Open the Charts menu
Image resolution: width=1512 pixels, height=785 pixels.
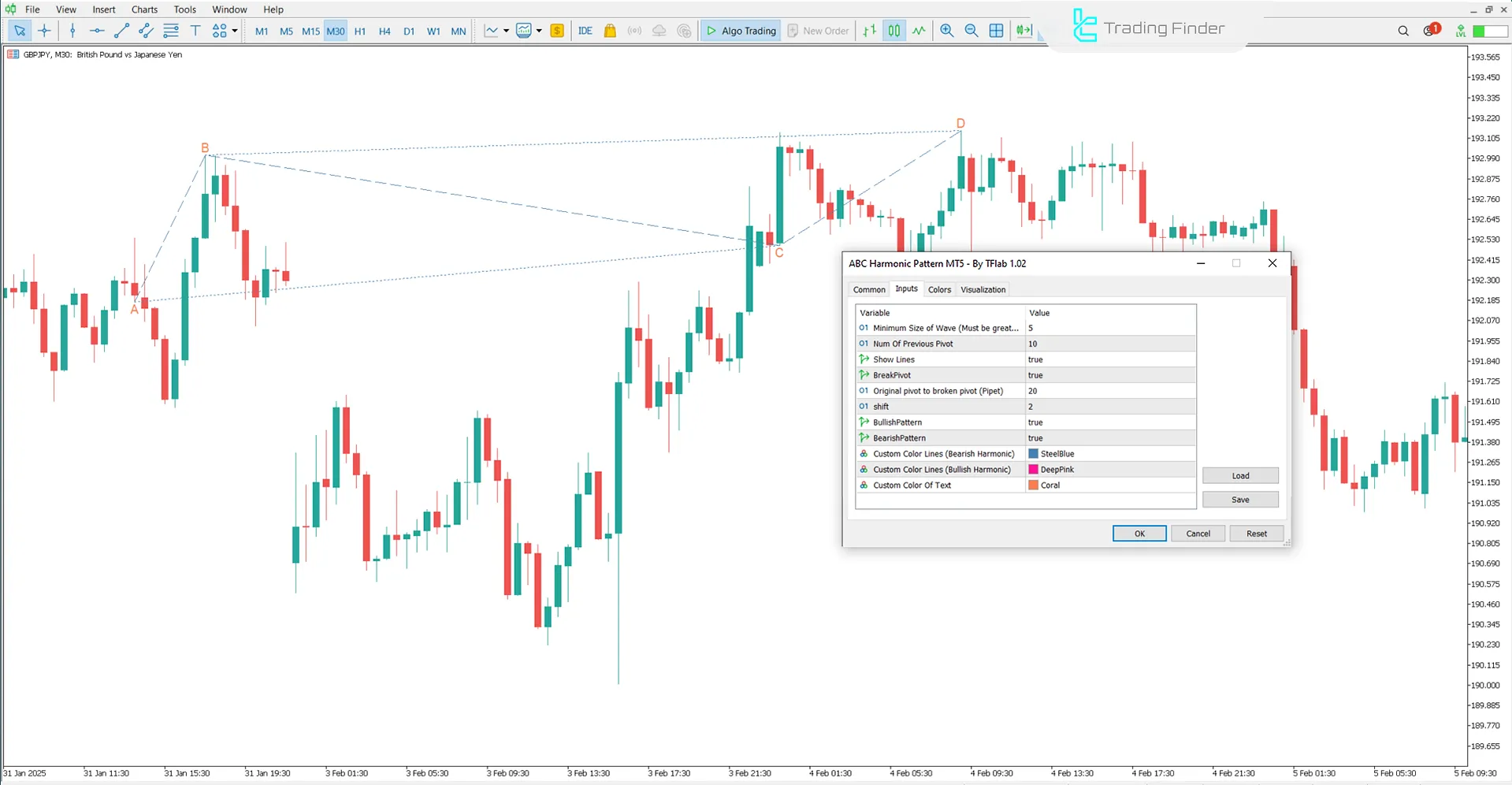click(144, 9)
